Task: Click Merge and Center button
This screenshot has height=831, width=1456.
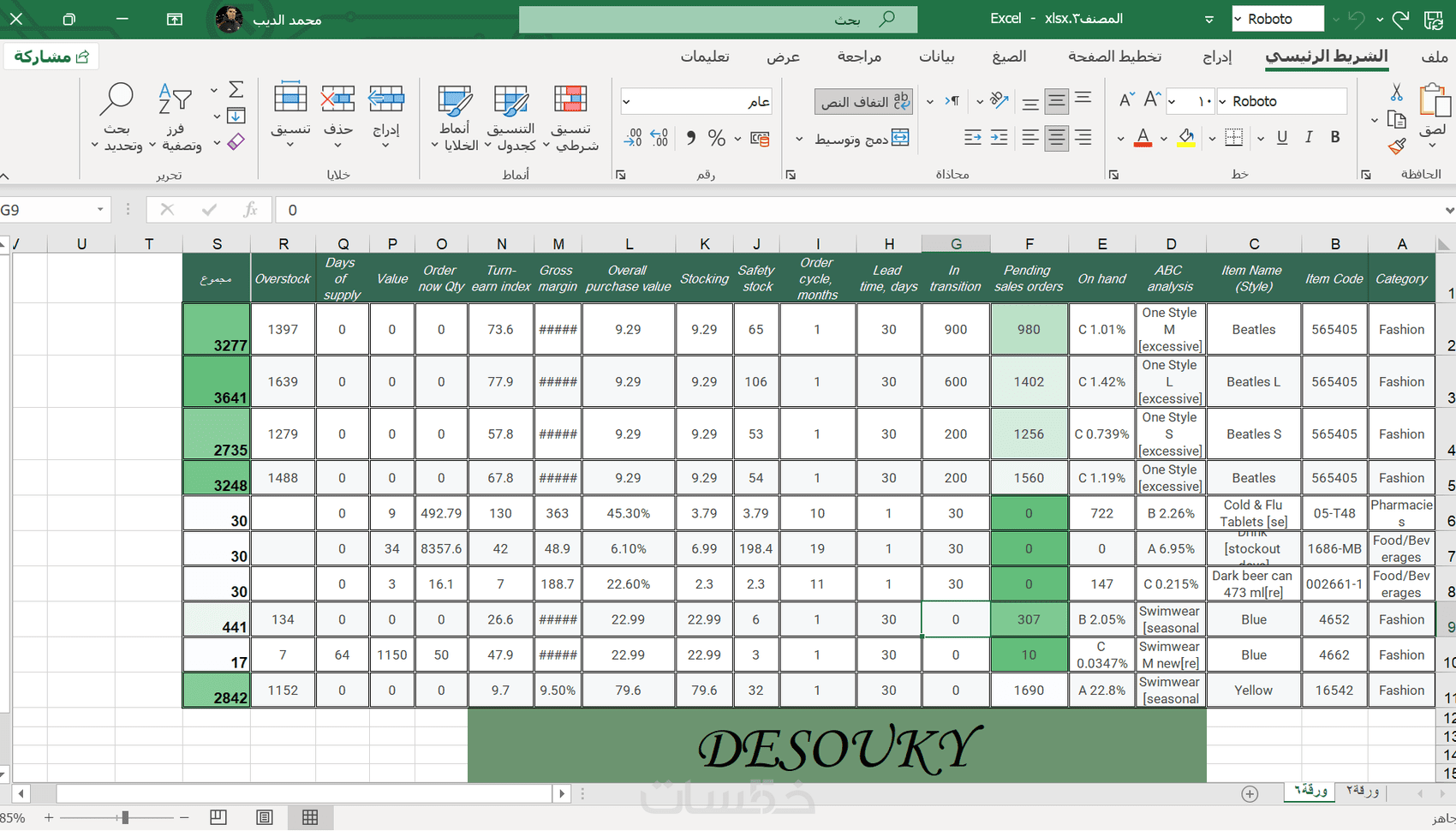Action: [x=861, y=138]
